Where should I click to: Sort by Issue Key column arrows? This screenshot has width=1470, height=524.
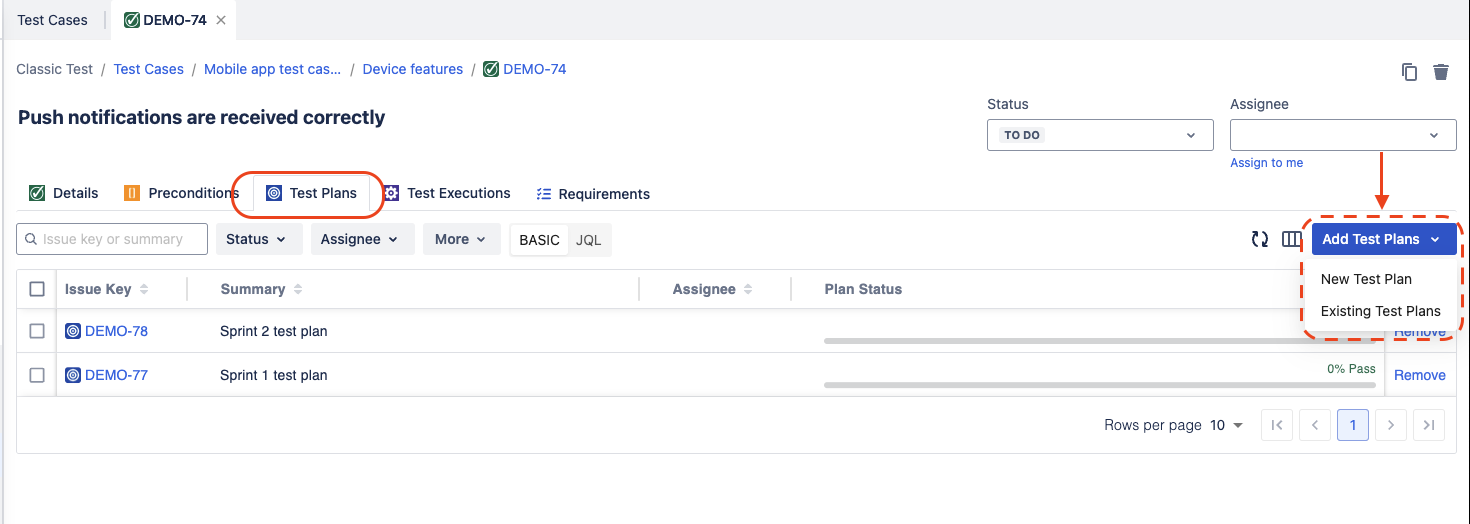tap(144, 289)
